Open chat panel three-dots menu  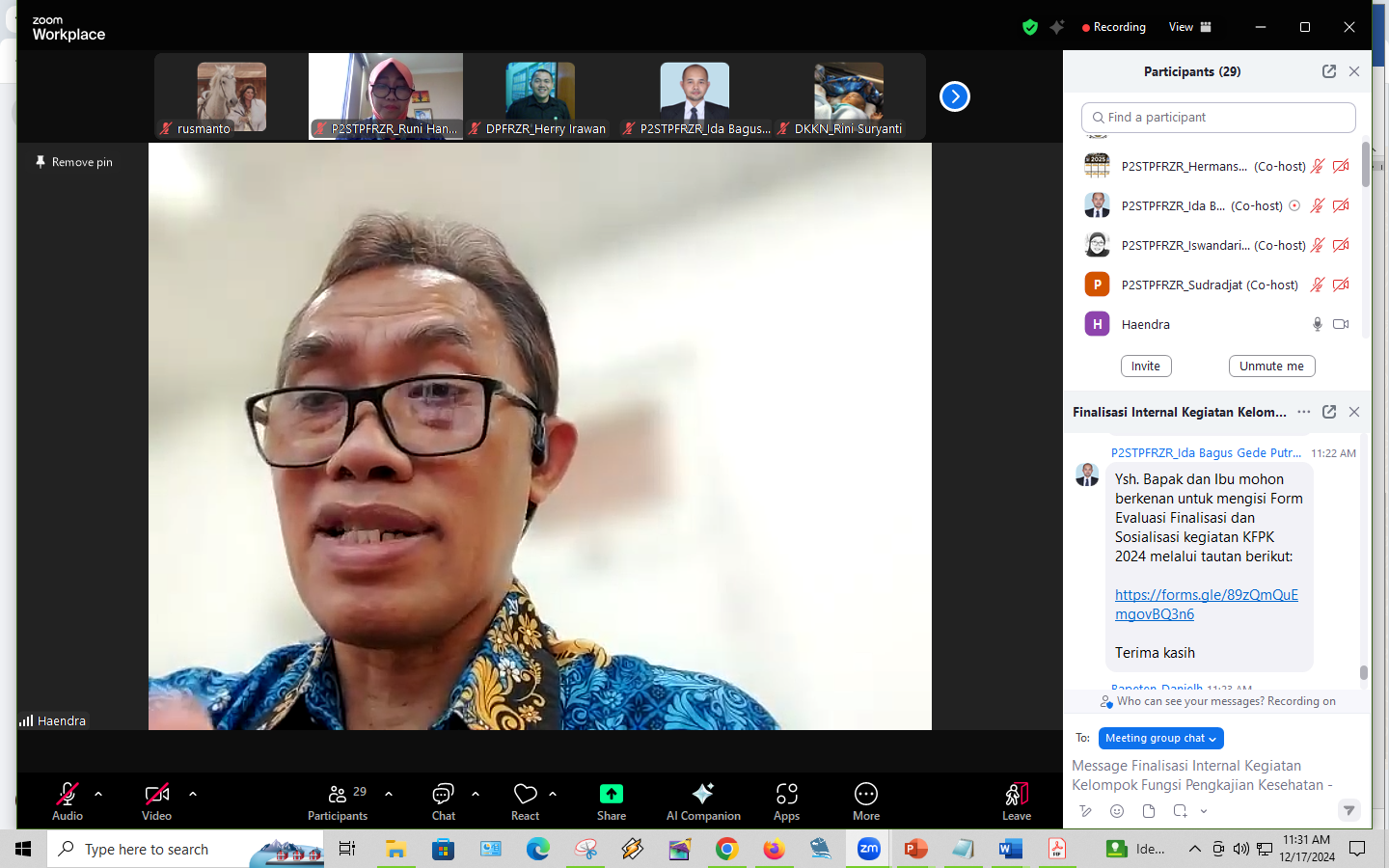(x=1303, y=412)
